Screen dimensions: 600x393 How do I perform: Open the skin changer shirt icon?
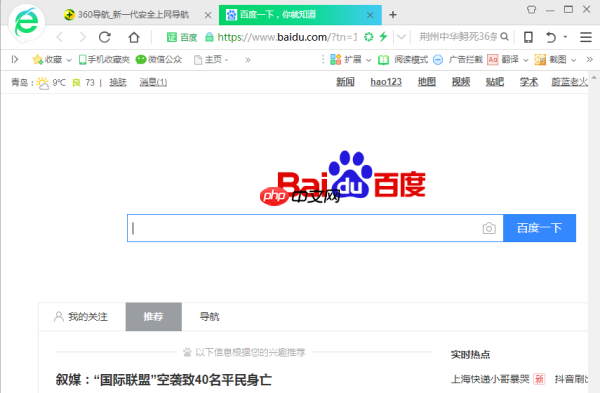tap(532, 9)
